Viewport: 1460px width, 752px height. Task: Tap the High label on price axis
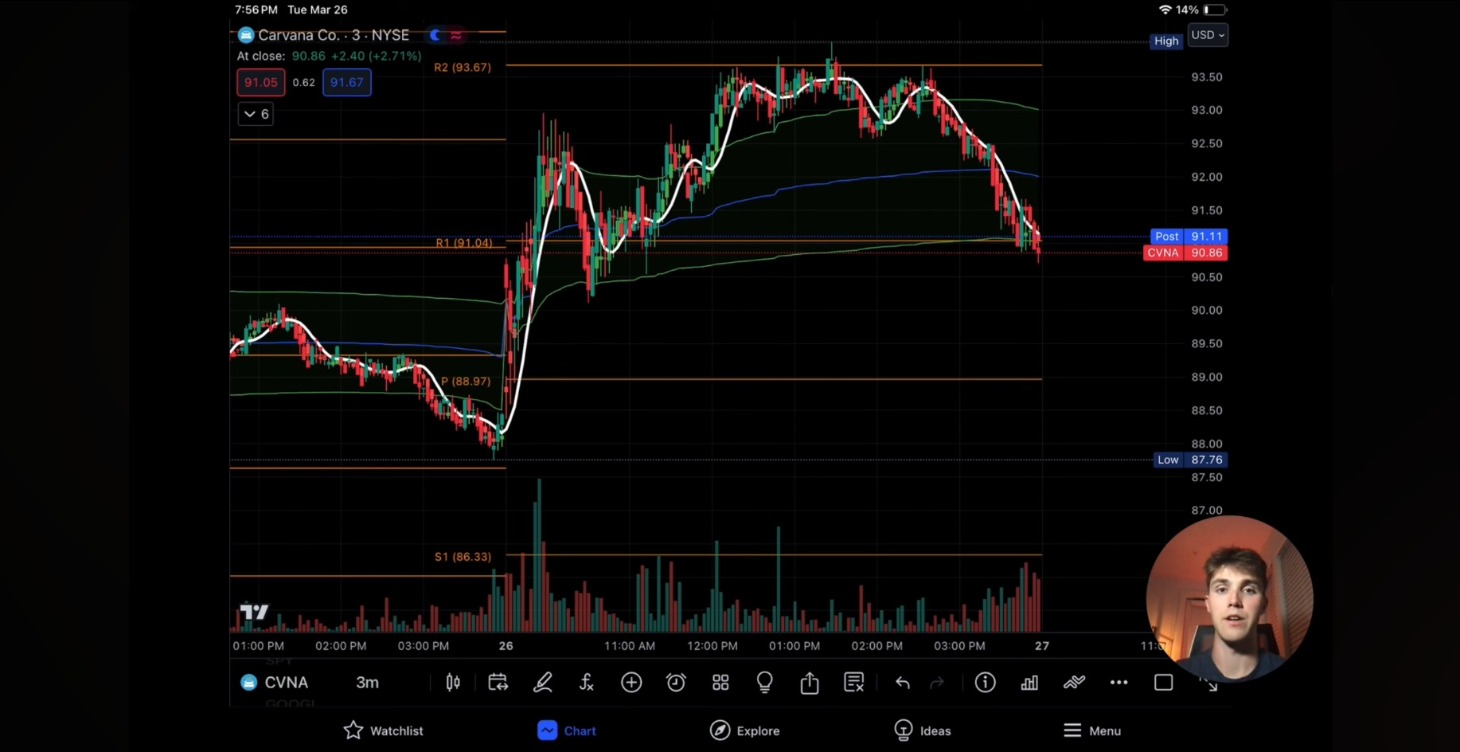(1166, 41)
